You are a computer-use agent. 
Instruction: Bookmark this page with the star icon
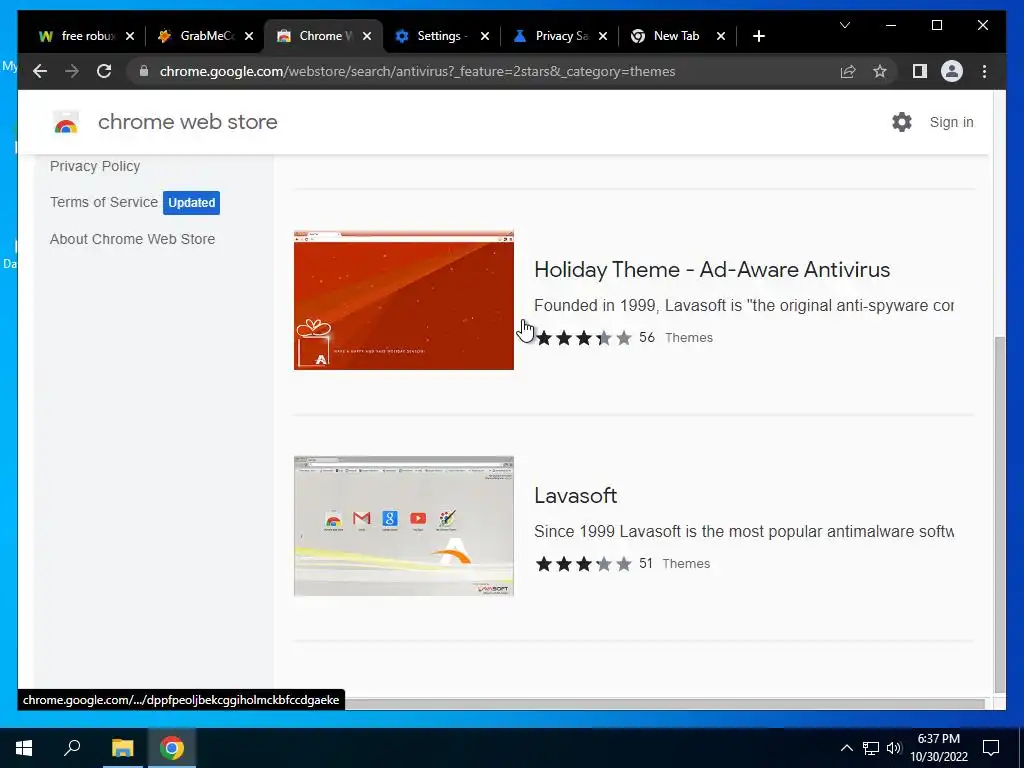(880, 71)
